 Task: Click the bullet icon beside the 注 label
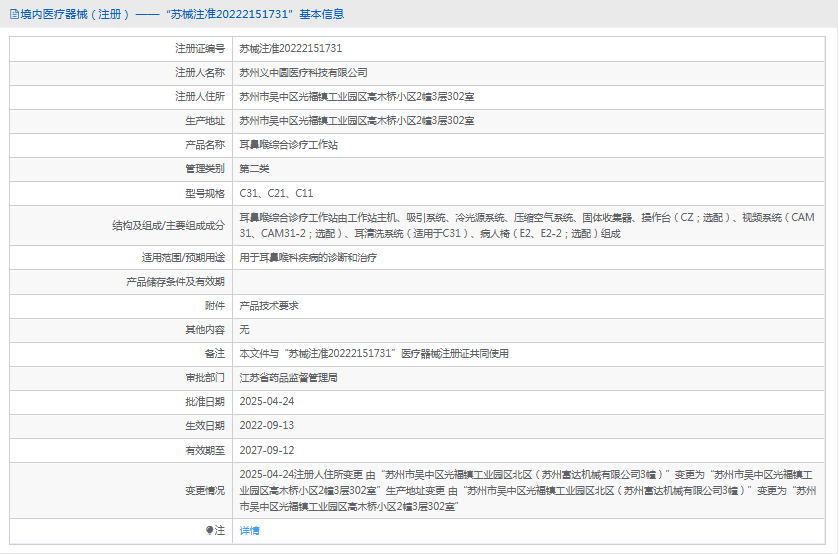[209, 530]
